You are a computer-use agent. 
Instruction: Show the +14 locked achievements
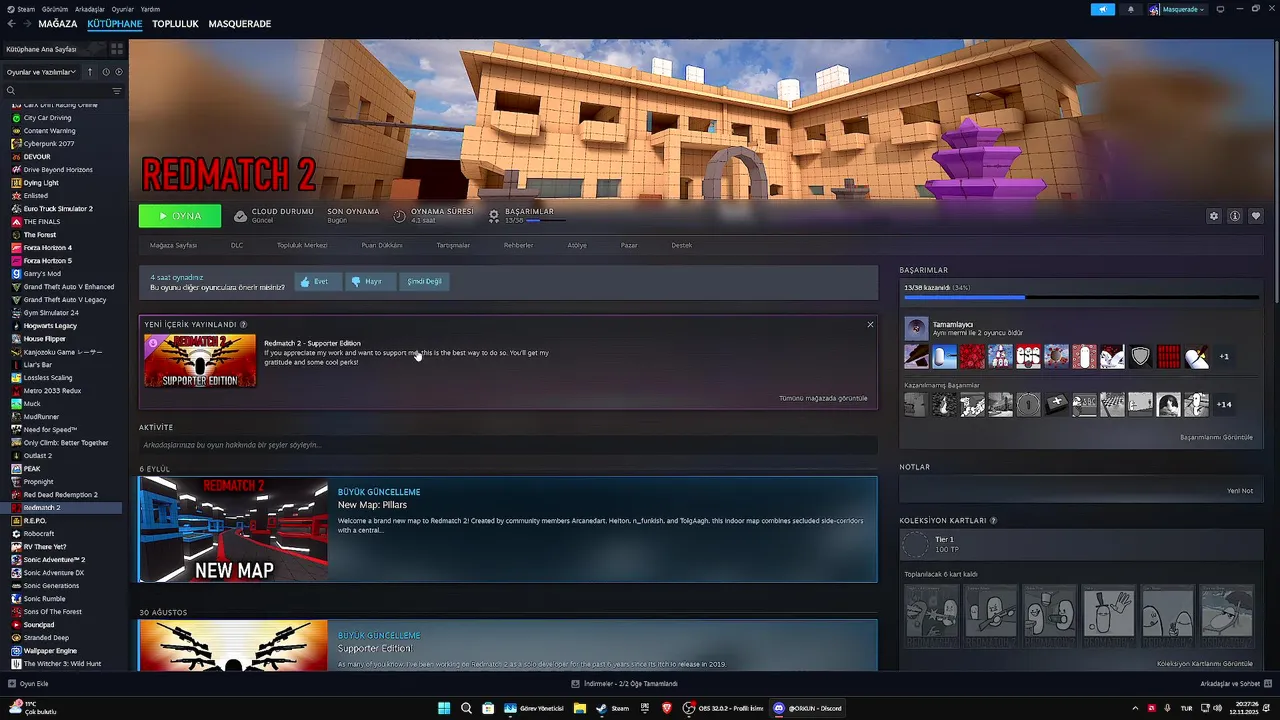tap(1224, 404)
